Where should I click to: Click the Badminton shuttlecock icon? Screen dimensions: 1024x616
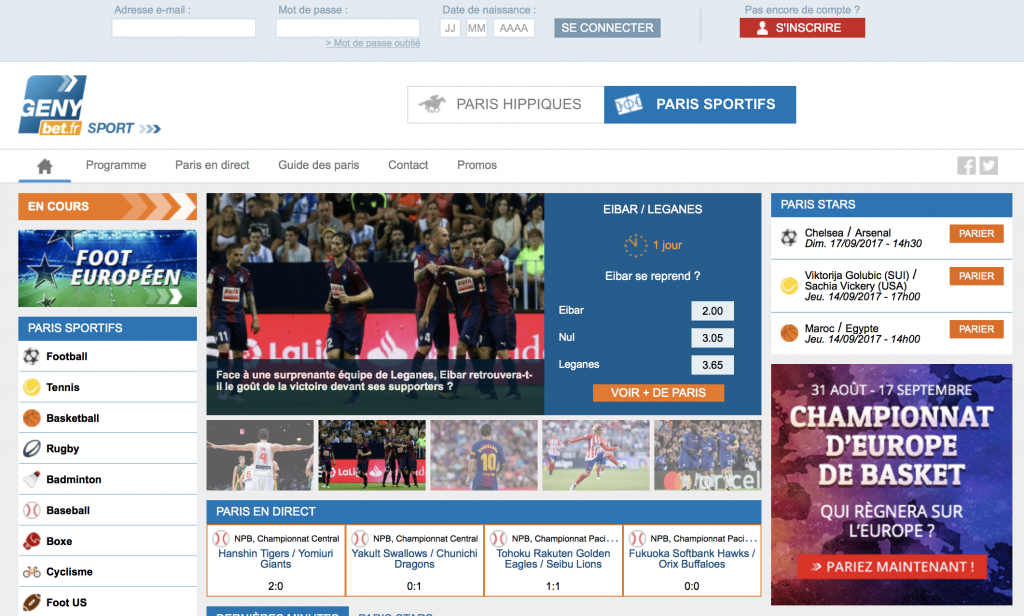31,479
